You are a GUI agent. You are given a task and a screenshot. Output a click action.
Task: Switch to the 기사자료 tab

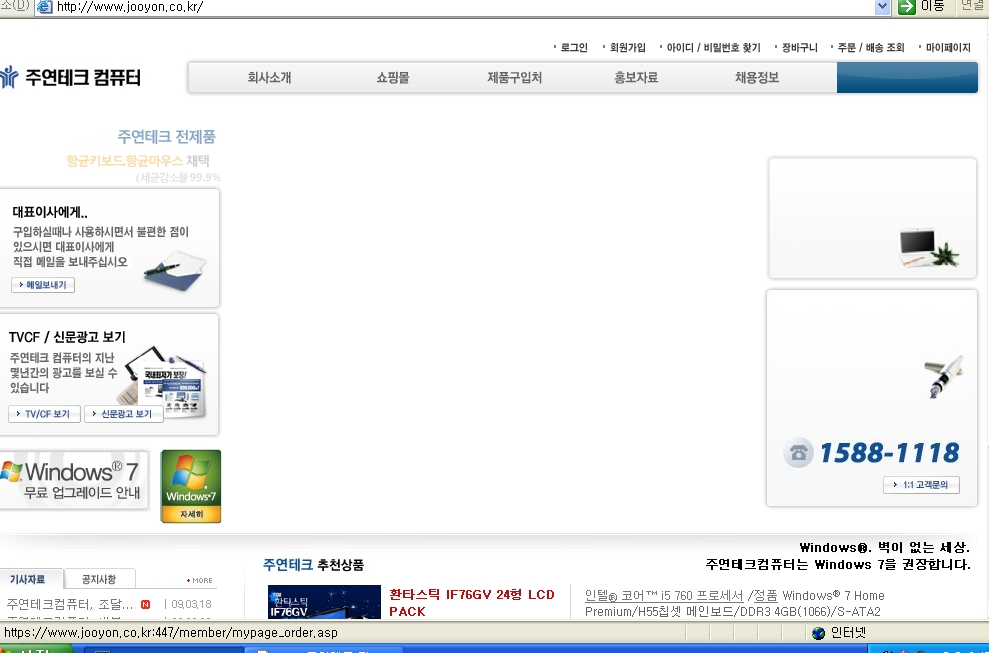click(x=29, y=579)
